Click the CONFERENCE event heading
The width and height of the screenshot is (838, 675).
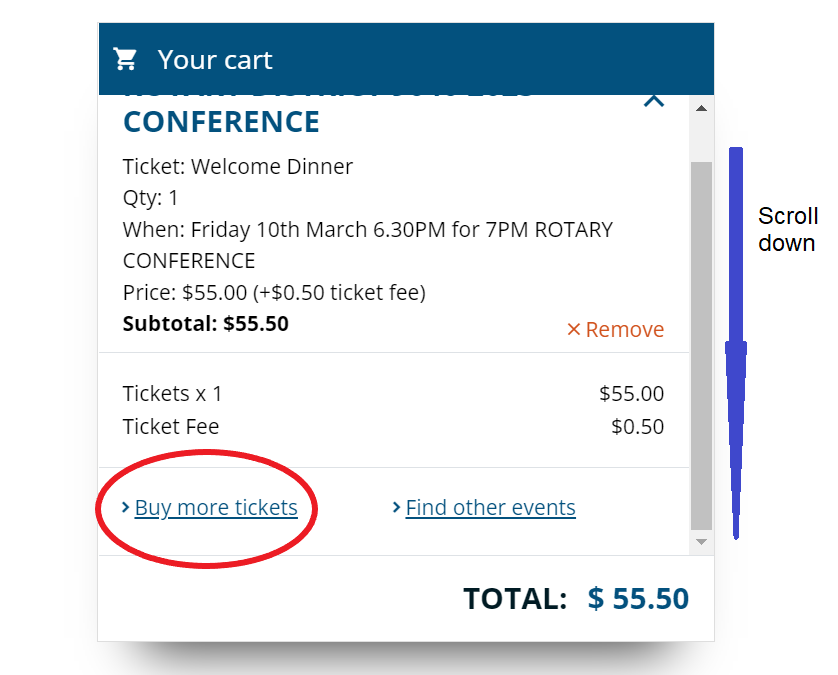(221, 122)
